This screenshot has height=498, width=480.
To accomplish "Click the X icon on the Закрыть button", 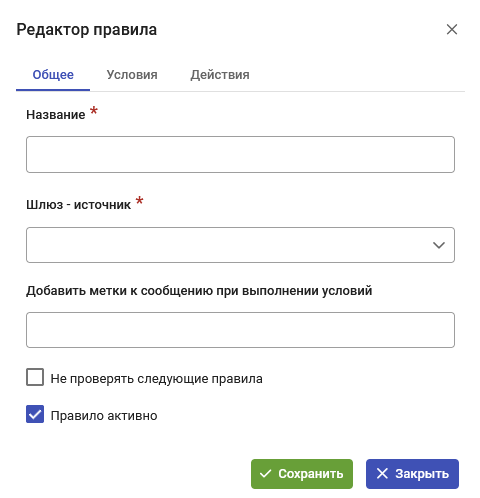I will coord(382,473).
